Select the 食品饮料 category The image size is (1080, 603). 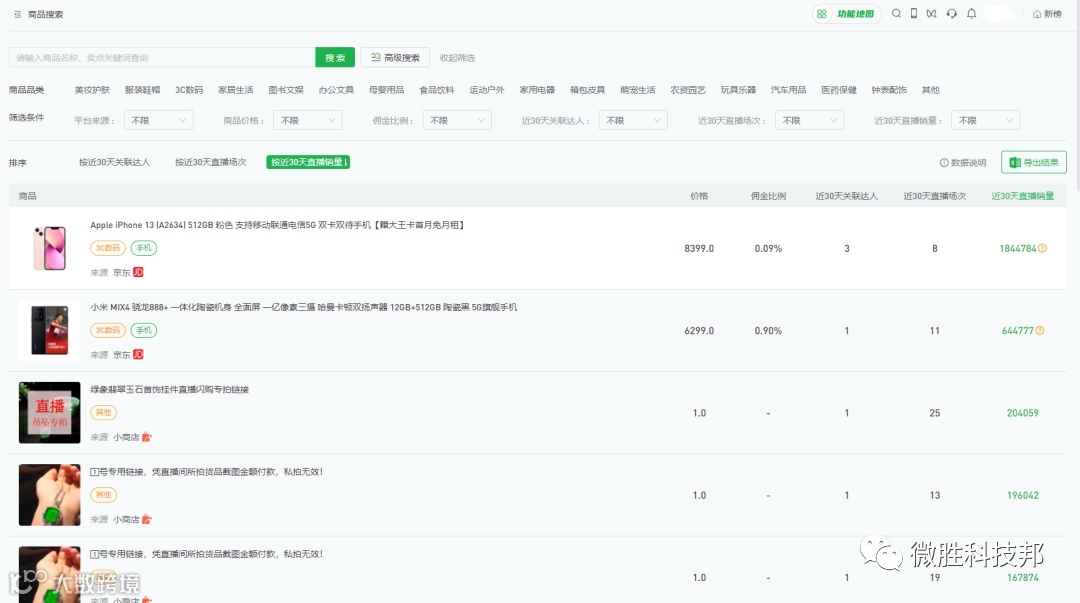tap(437, 90)
